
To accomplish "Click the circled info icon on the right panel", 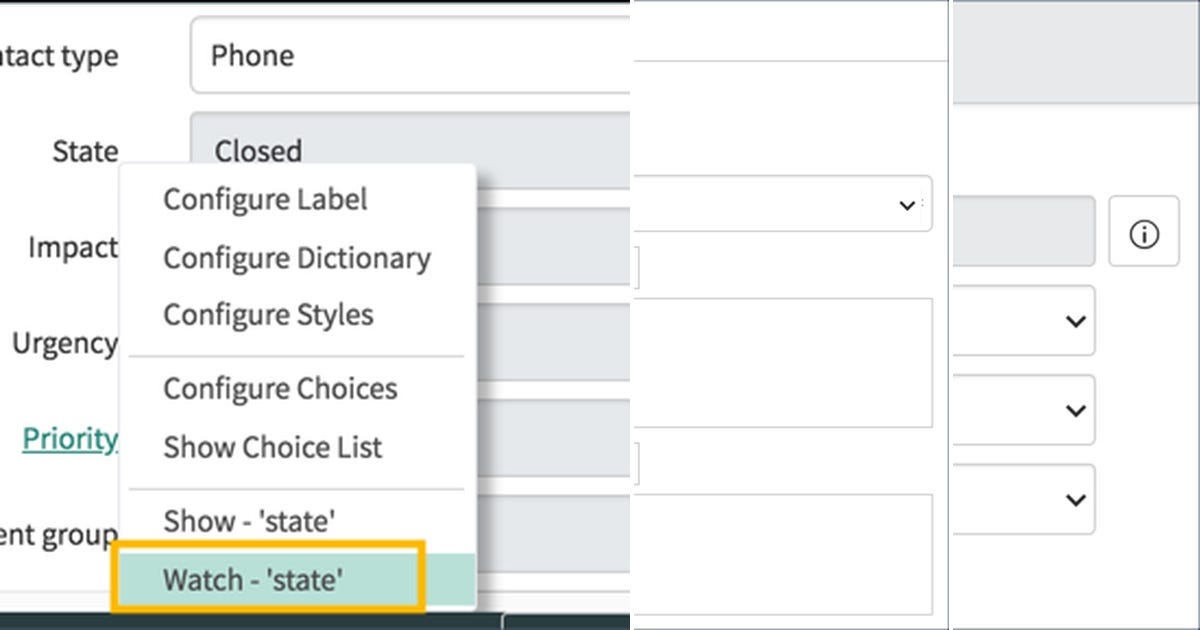I will click(x=1144, y=232).
